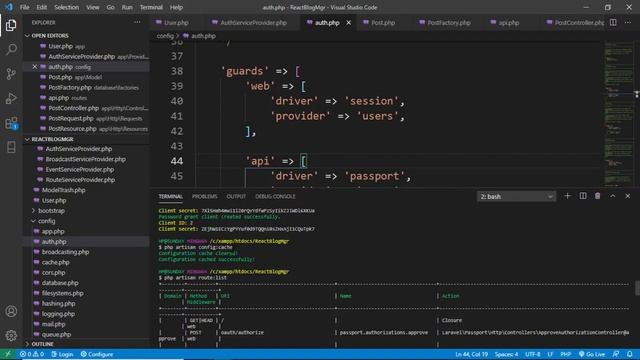This screenshot has width=640, height=360.
Task: Open the Source Control view
Action: click(x=11, y=74)
